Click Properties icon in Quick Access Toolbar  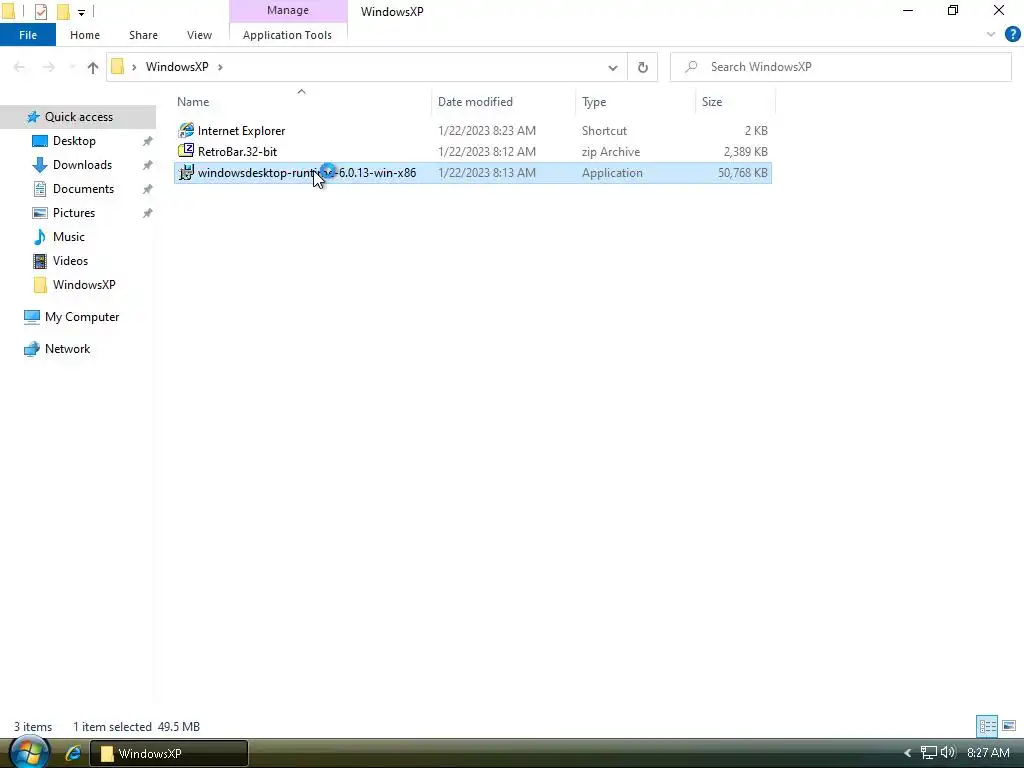pos(40,11)
